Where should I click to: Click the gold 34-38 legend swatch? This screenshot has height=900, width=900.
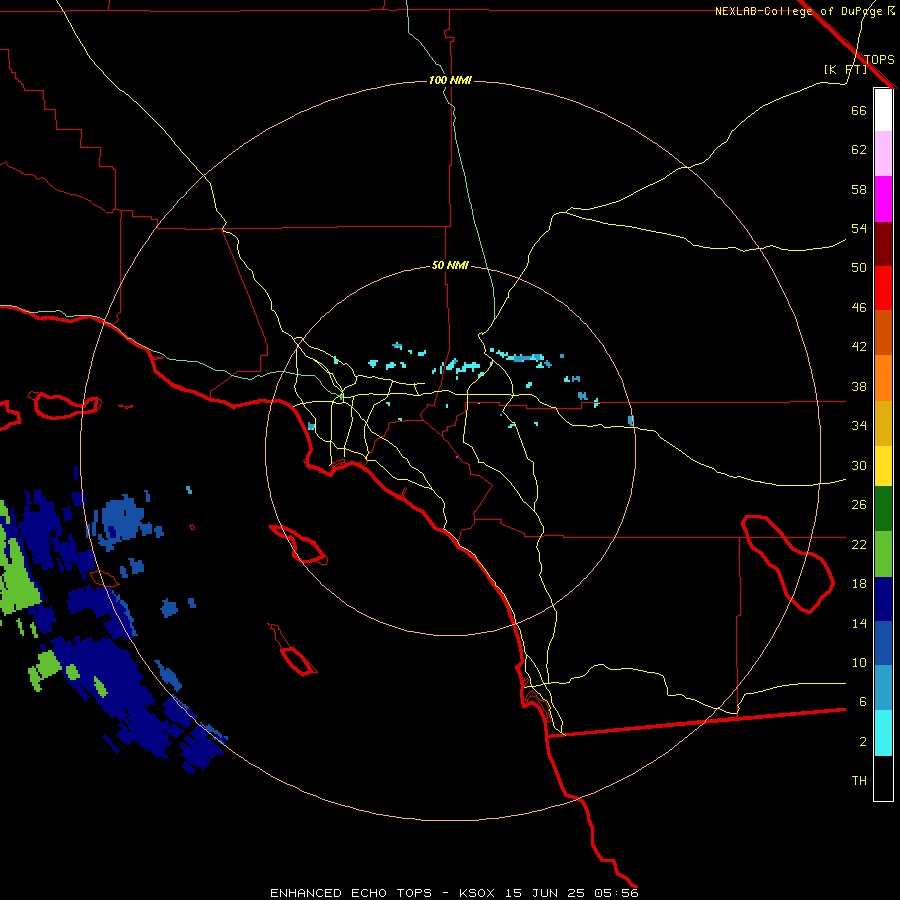coord(883,423)
